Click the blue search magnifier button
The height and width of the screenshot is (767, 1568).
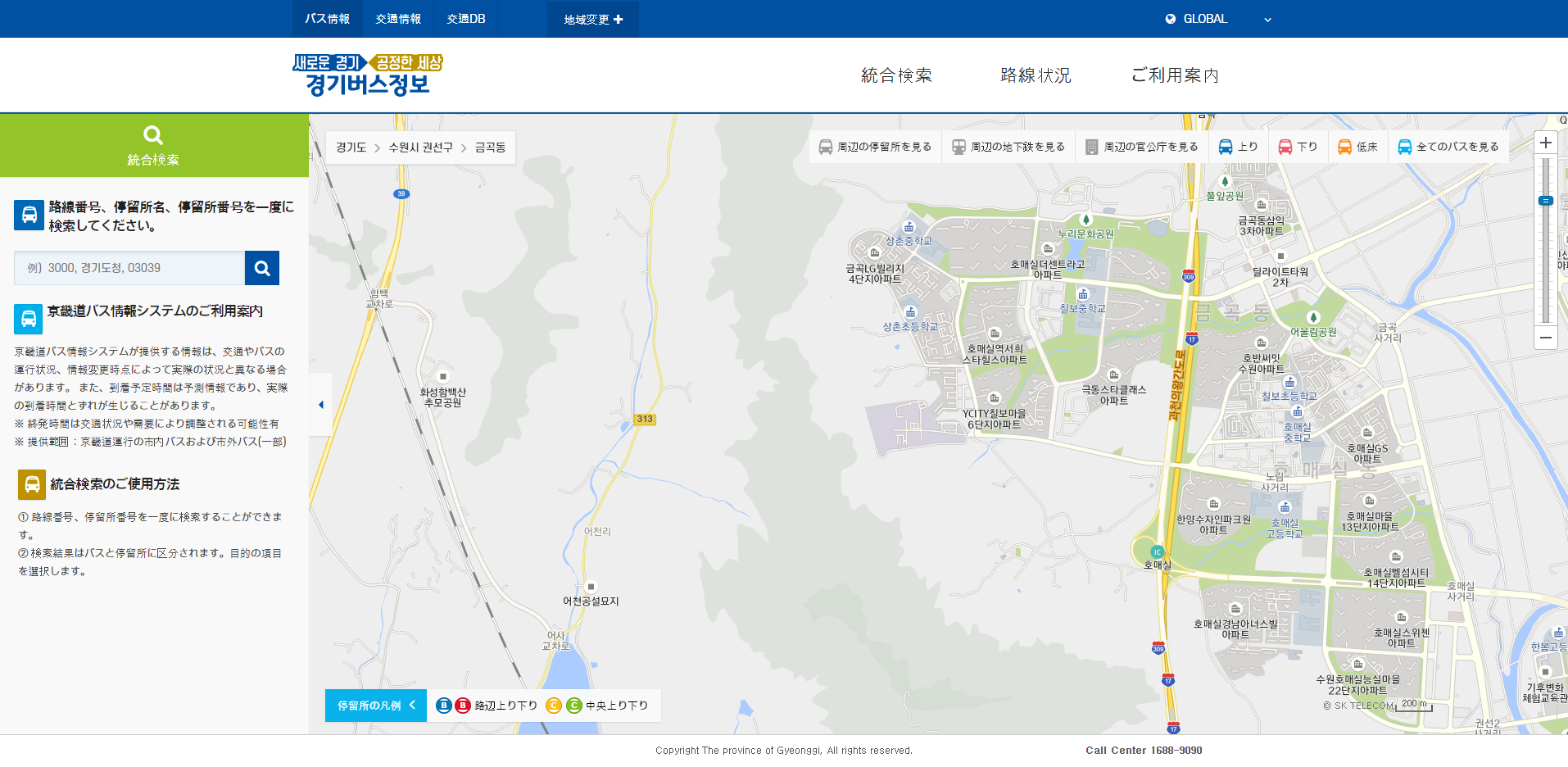point(262,268)
